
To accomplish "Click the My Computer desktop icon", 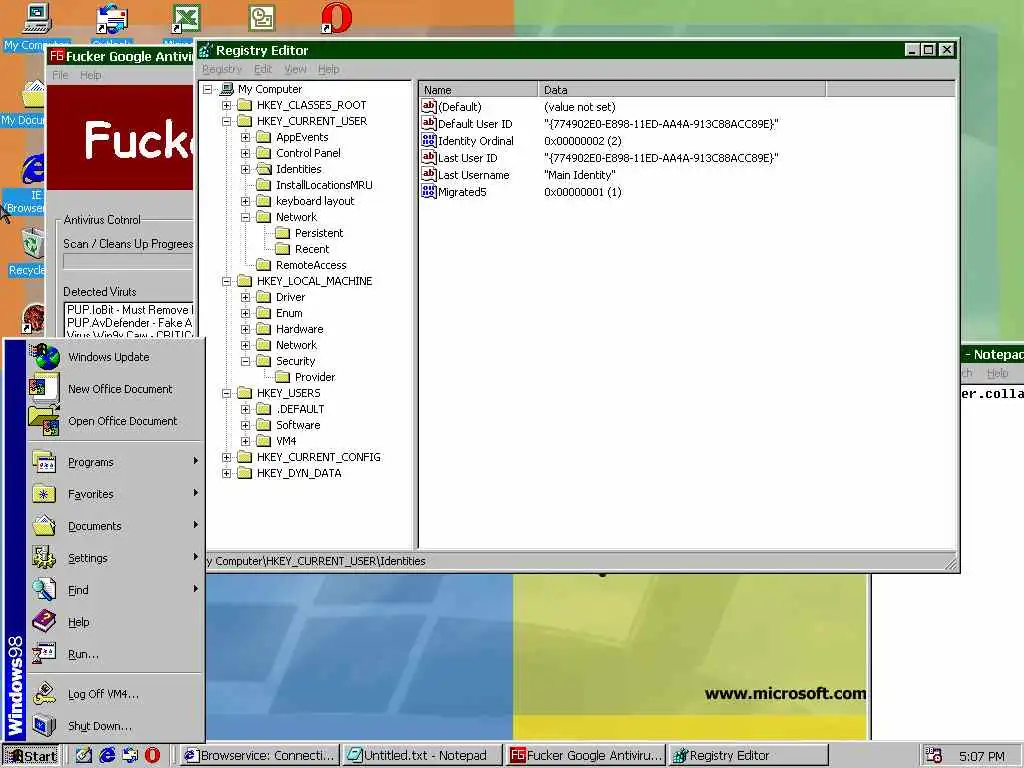I will [37, 18].
